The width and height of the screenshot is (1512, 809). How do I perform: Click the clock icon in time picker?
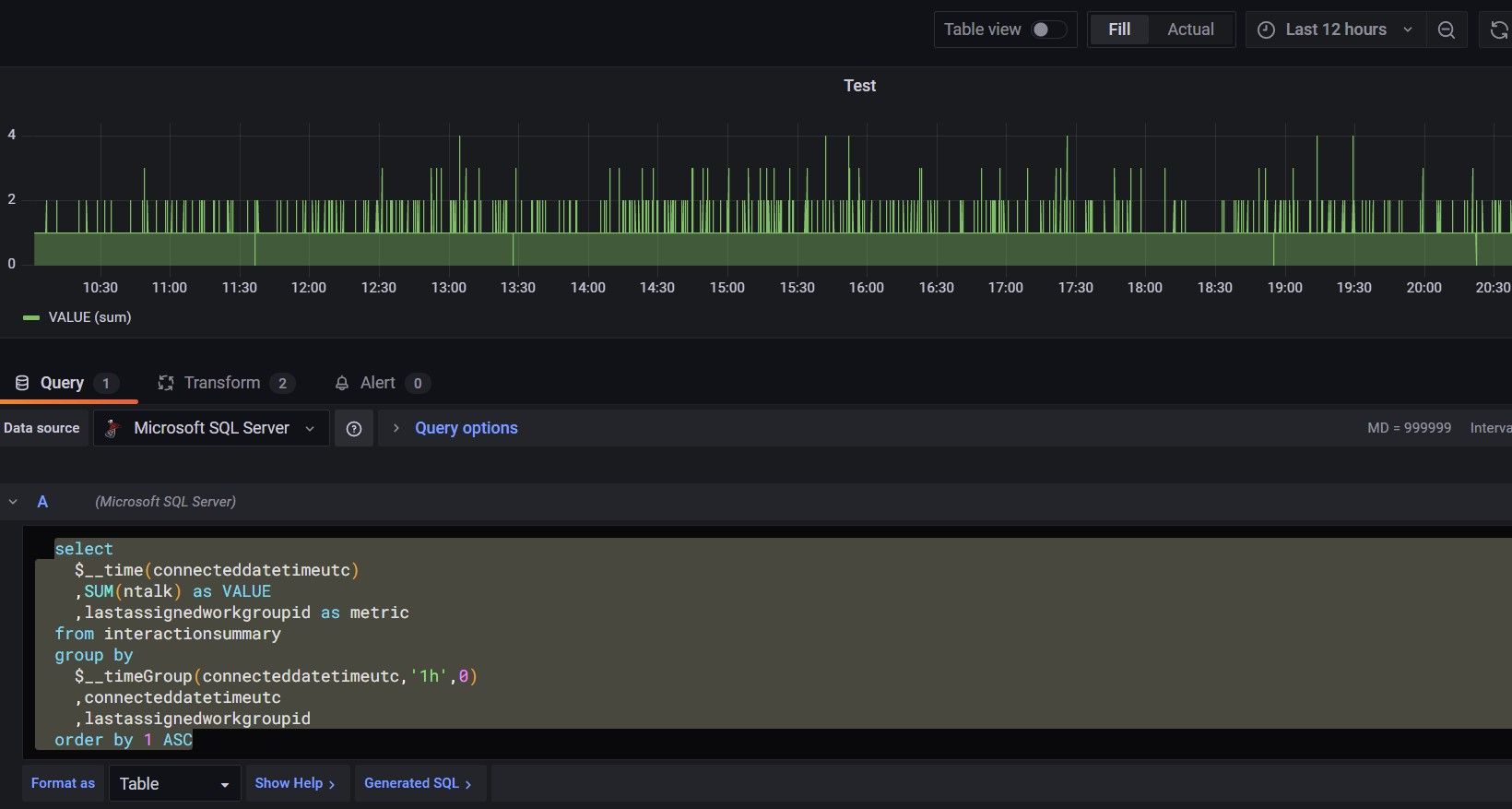tap(1267, 30)
